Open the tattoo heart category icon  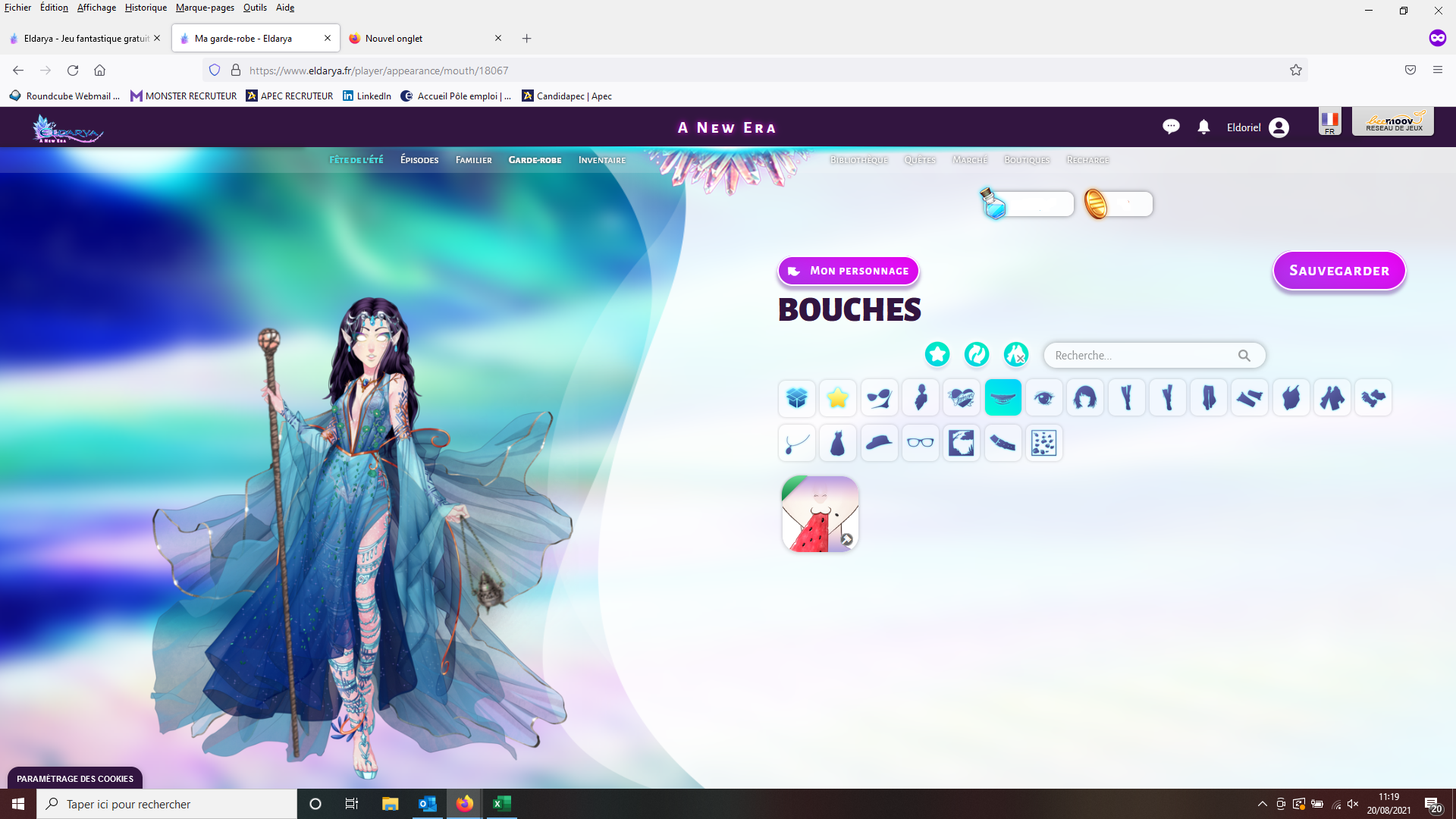pyautogui.click(x=961, y=397)
